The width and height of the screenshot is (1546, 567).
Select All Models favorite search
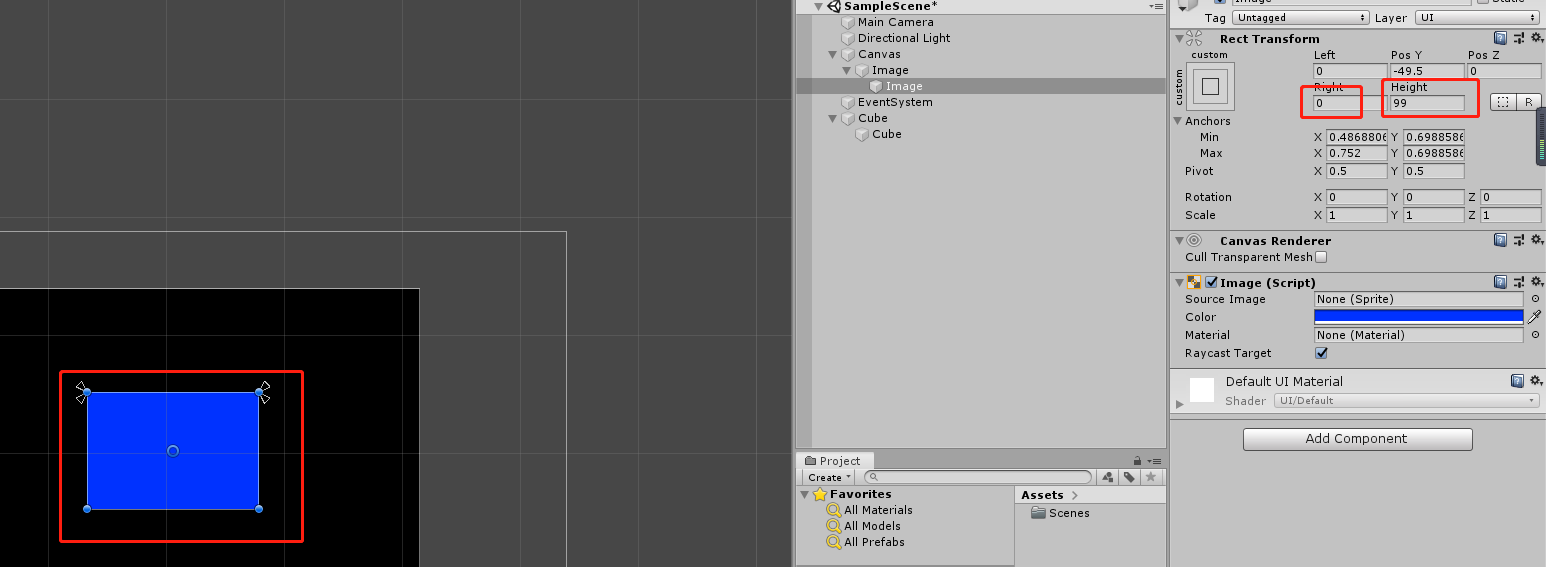coord(872,526)
